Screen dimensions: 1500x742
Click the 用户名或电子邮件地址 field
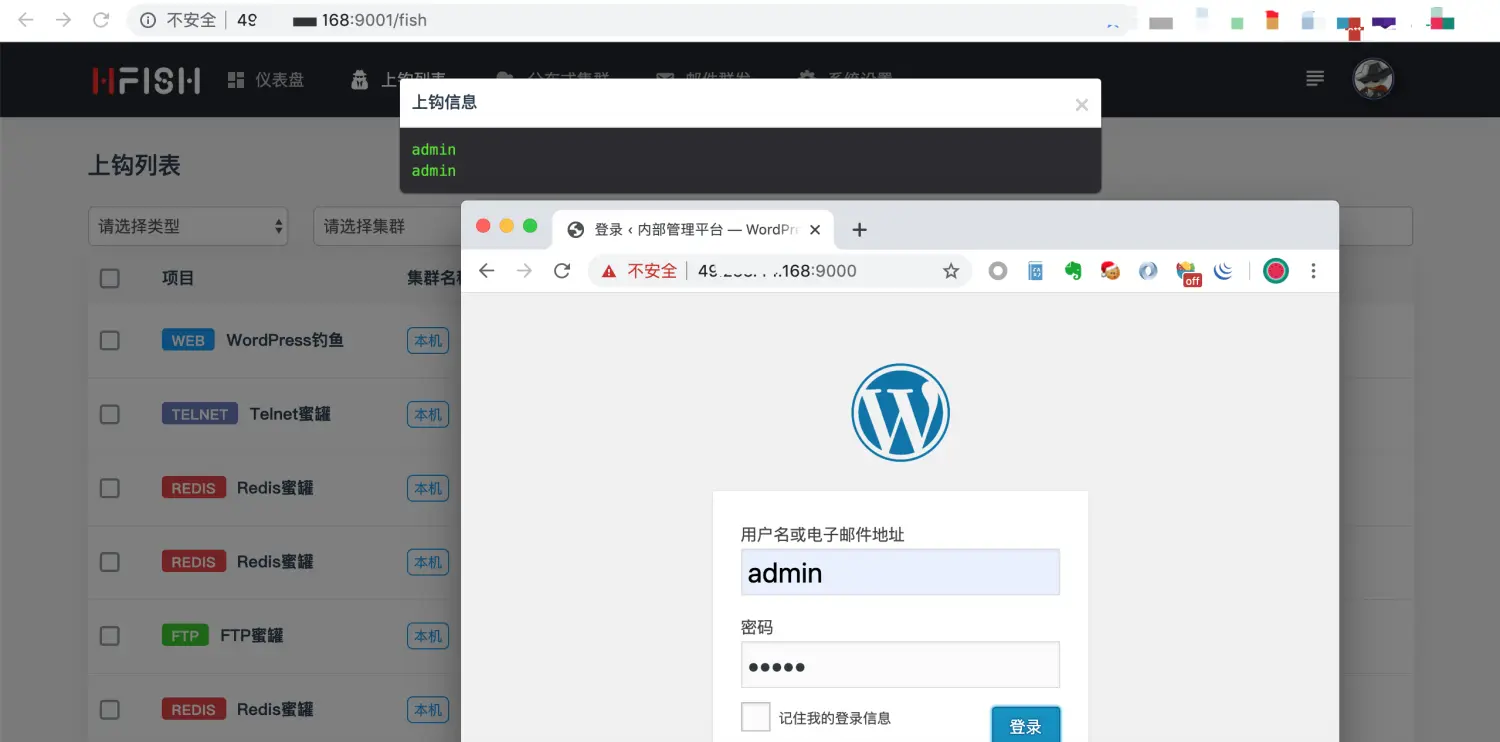pyautogui.click(x=900, y=572)
